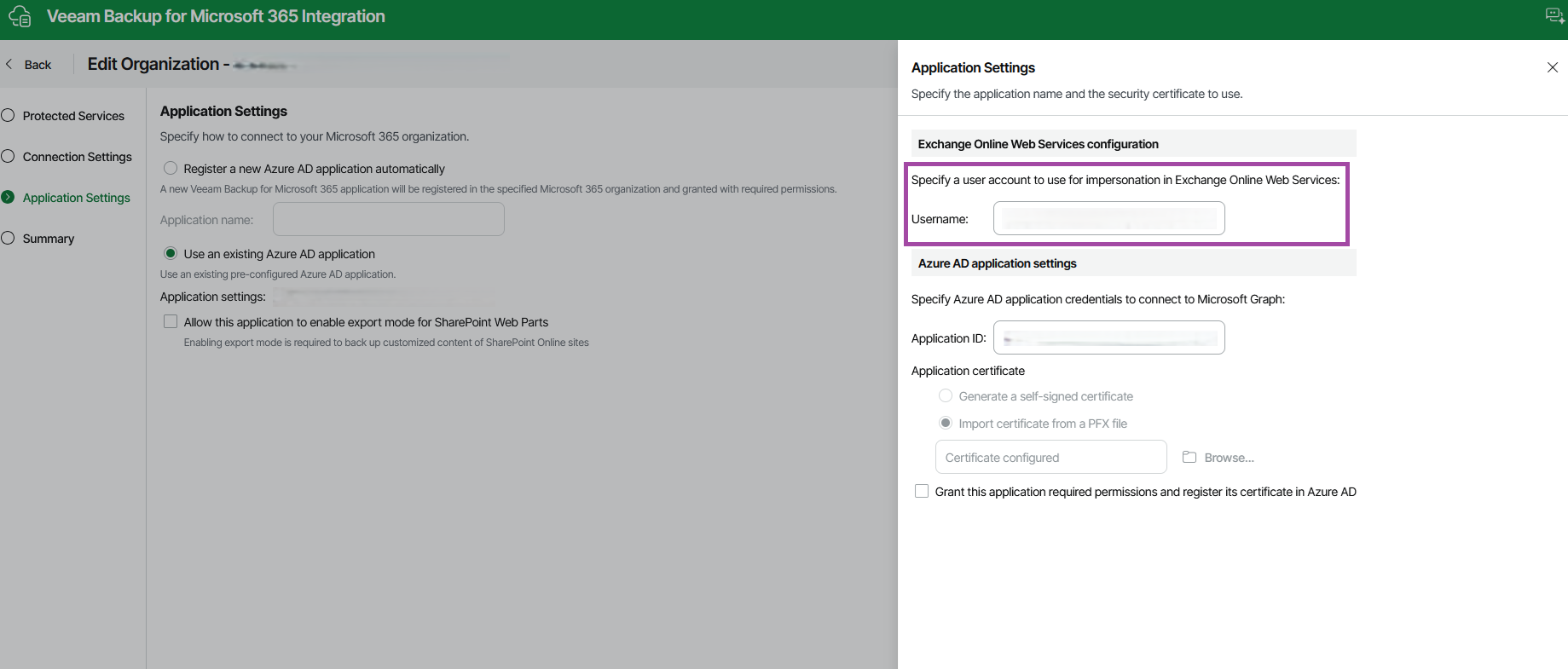Viewport: 1568px width, 669px height.
Task: Go to Connection Settings step
Action: pyautogui.click(x=77, y=157)
